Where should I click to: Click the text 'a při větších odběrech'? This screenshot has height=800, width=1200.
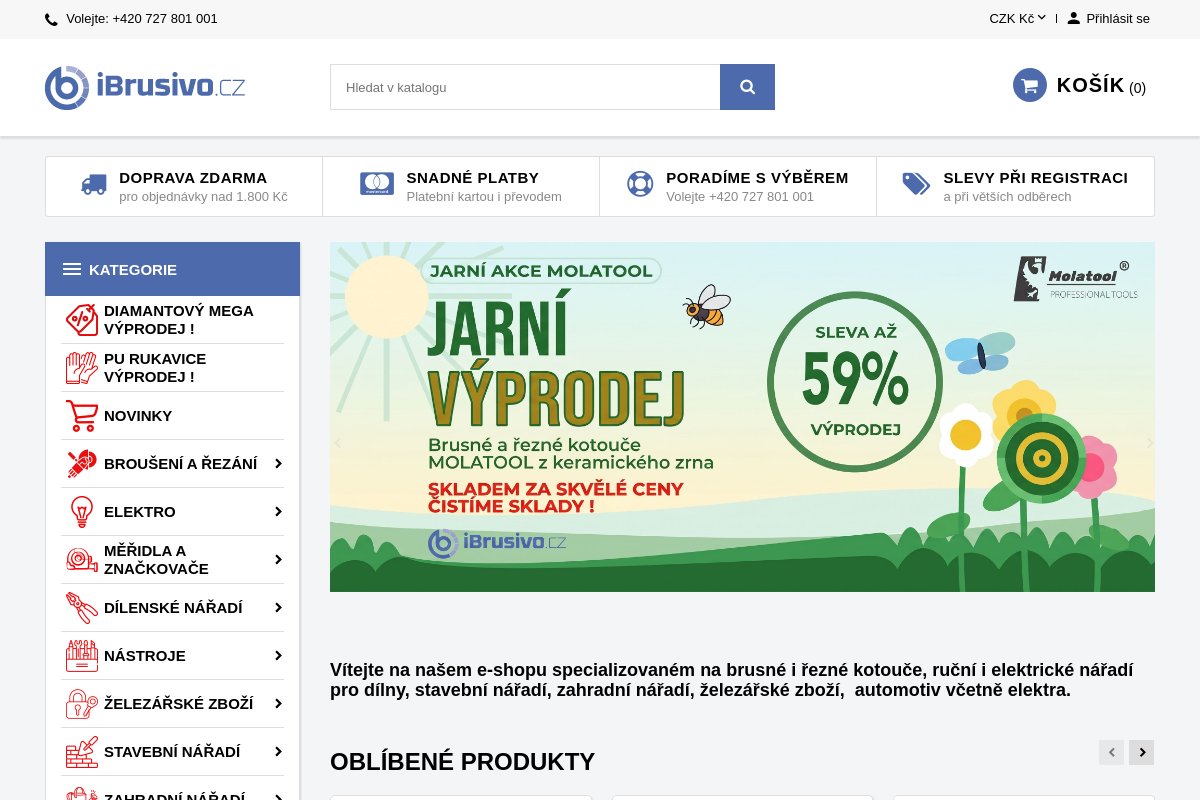[x=1007, y=197]
